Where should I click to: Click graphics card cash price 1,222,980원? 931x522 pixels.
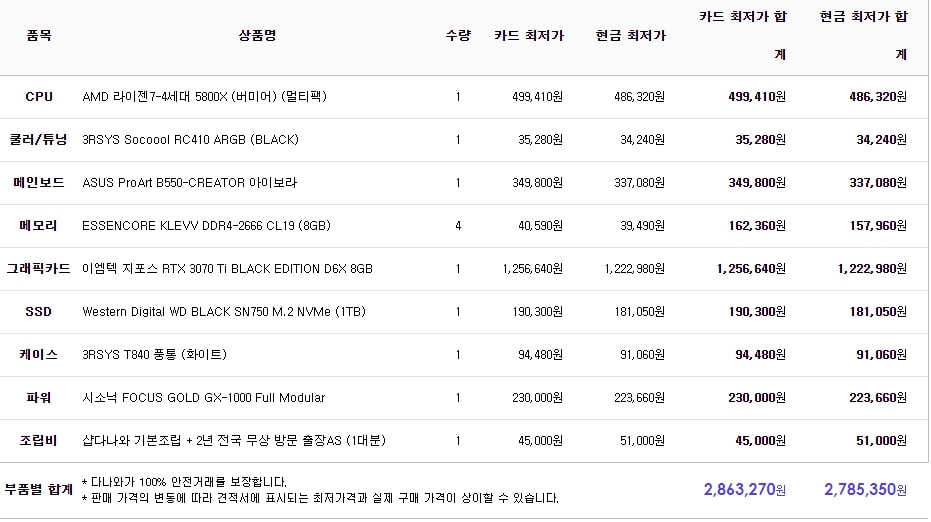pos(635,268)
